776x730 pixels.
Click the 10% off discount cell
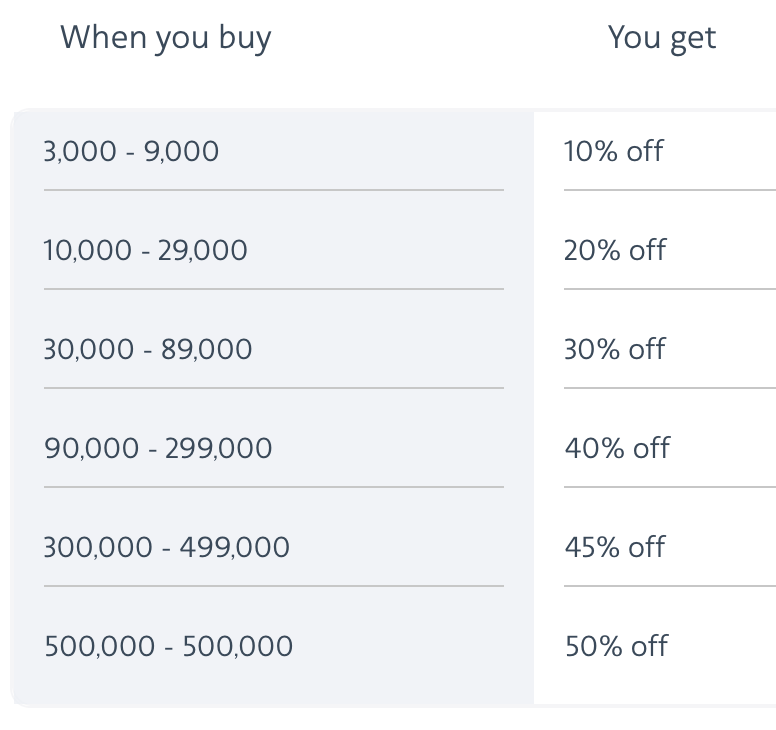[613, 152]
